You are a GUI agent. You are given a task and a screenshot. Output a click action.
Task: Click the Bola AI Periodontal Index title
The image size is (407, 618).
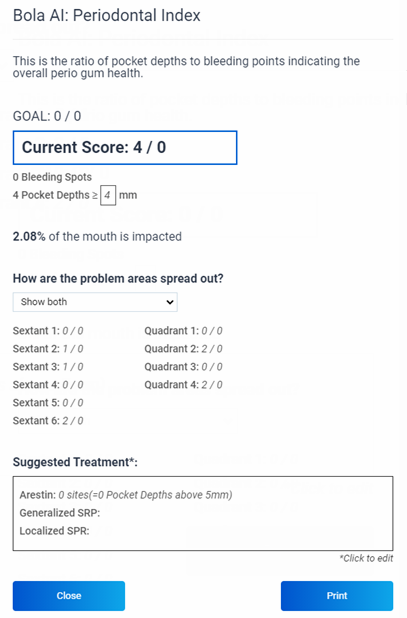107,15
